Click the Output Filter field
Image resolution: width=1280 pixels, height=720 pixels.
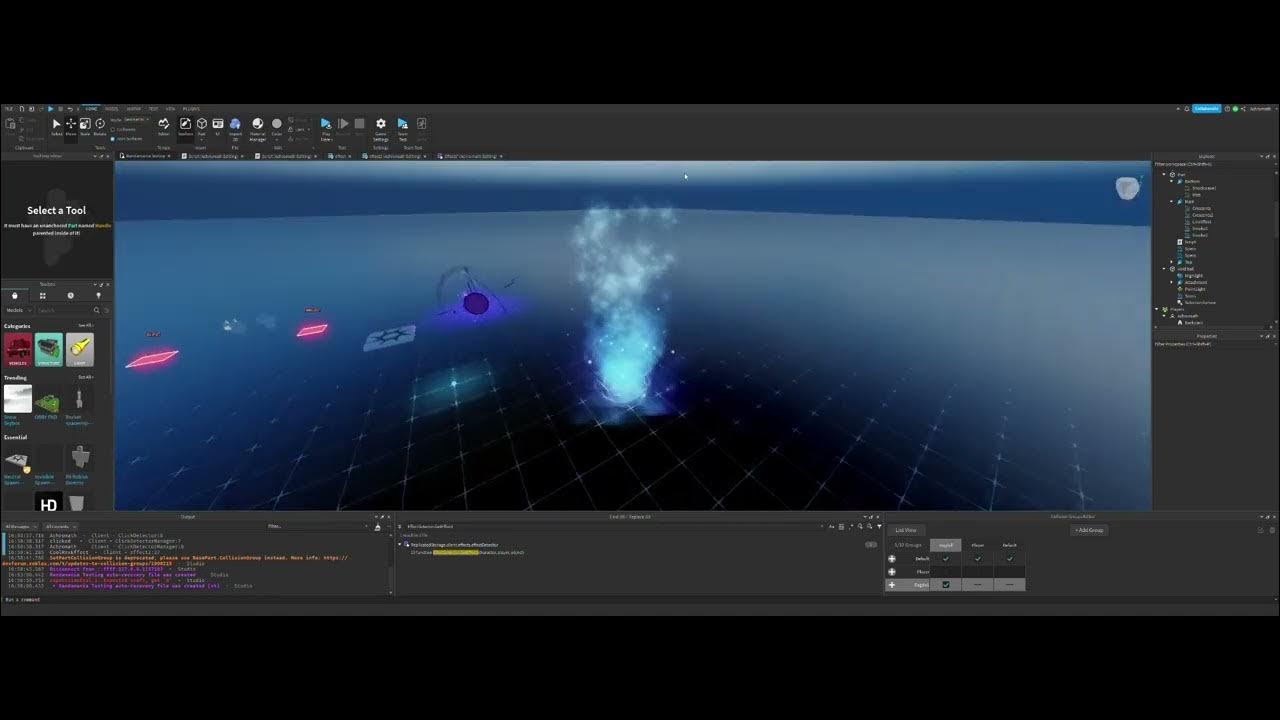click(x=317, y=526)
